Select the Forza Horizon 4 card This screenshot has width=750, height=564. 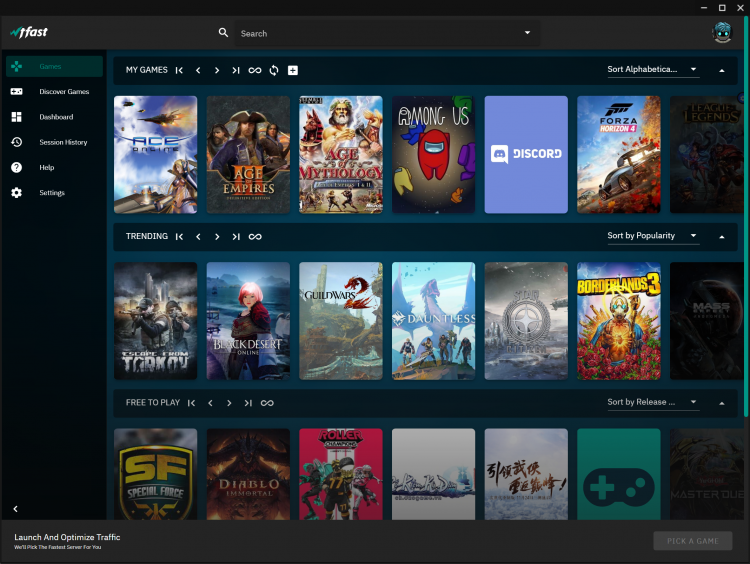coord(619,155)
